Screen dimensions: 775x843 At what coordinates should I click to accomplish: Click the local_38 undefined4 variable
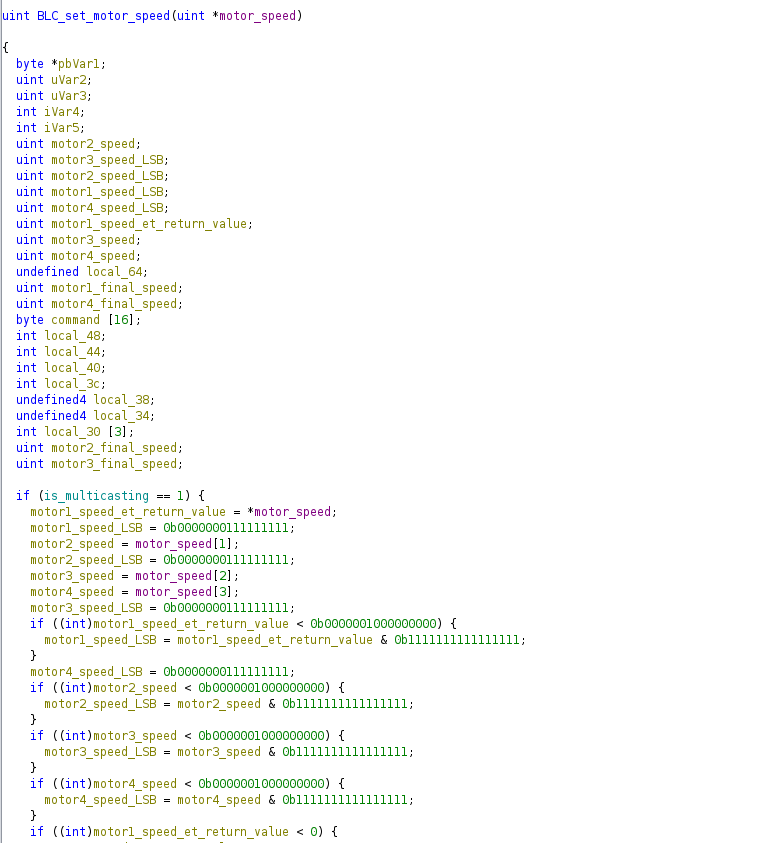pyautogui.click(x=121, y=400)
